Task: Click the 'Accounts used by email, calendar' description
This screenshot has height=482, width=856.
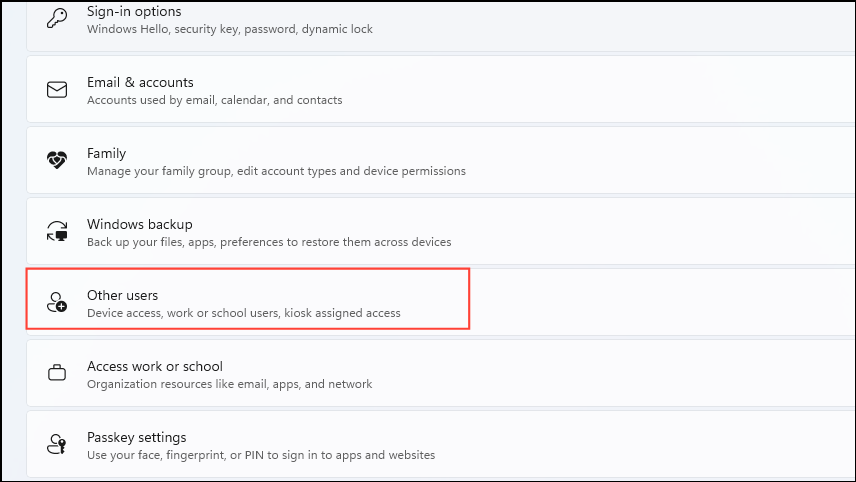Action: (x=215, y=100)
